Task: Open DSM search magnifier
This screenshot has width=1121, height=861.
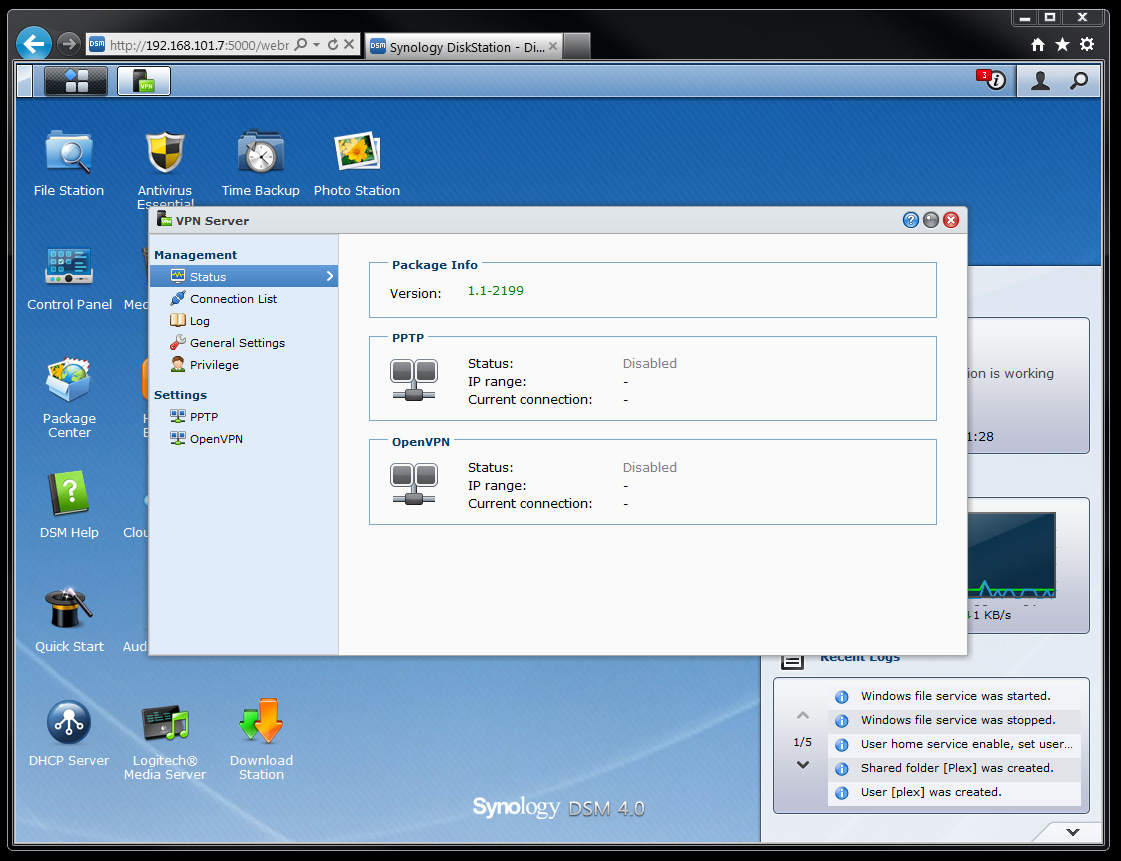Action: coord(1079,81)
